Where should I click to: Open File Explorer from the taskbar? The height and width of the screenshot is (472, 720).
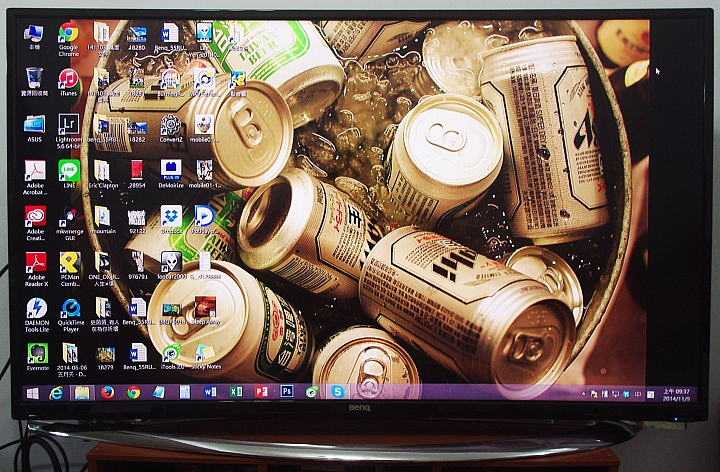pyautogui.click(x=82, y=393)
